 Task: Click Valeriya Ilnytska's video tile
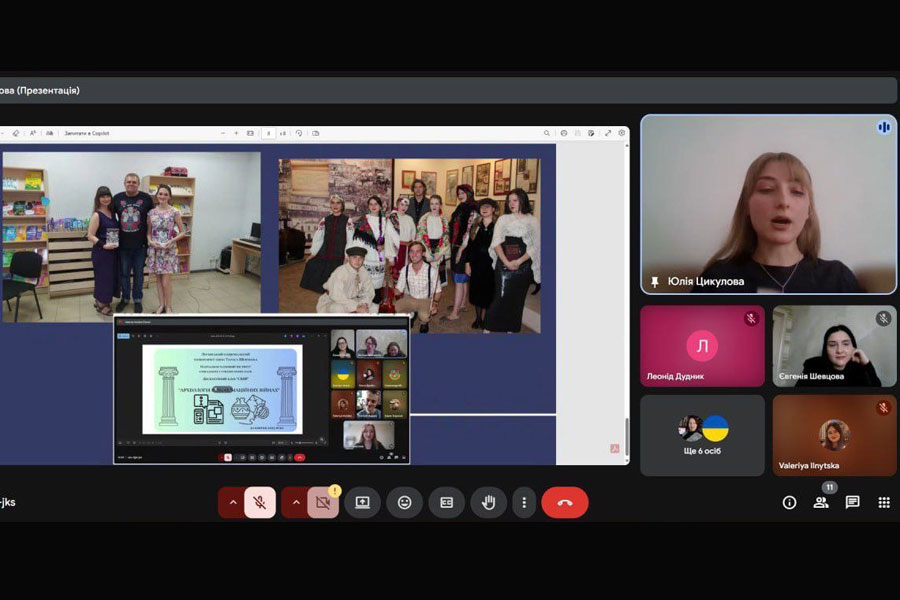click(x=834, y=435)
